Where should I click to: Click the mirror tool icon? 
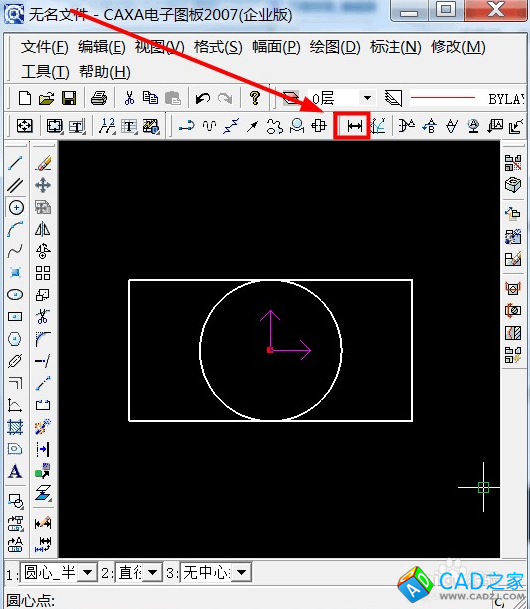(43, 229)
